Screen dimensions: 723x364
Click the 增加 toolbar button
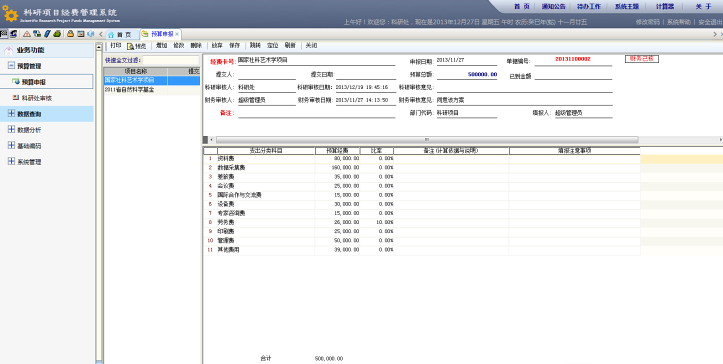pos(161,46)
